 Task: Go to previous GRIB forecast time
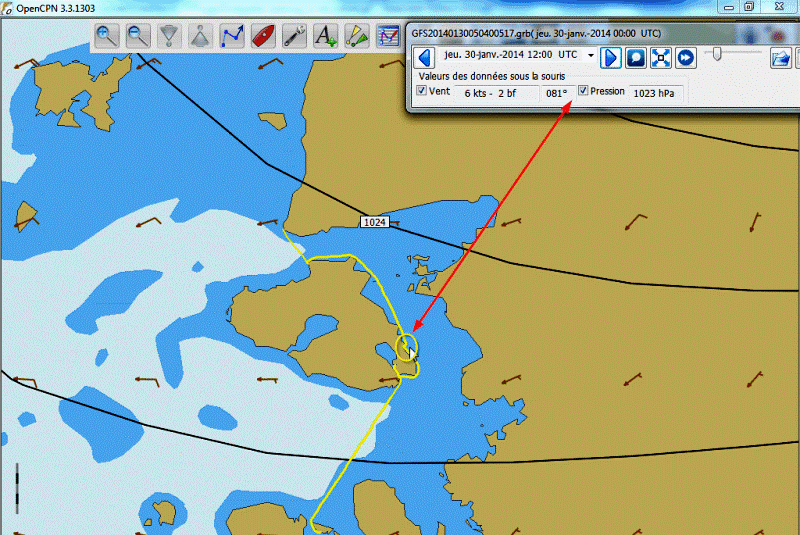point(424,58)
